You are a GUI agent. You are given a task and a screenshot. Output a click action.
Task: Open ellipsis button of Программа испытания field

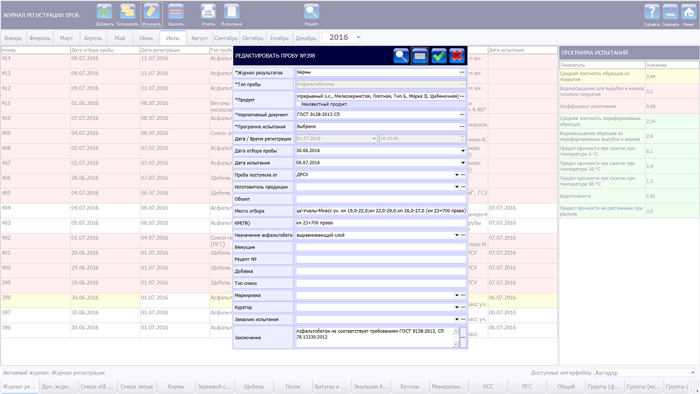[x=462, y=127]
